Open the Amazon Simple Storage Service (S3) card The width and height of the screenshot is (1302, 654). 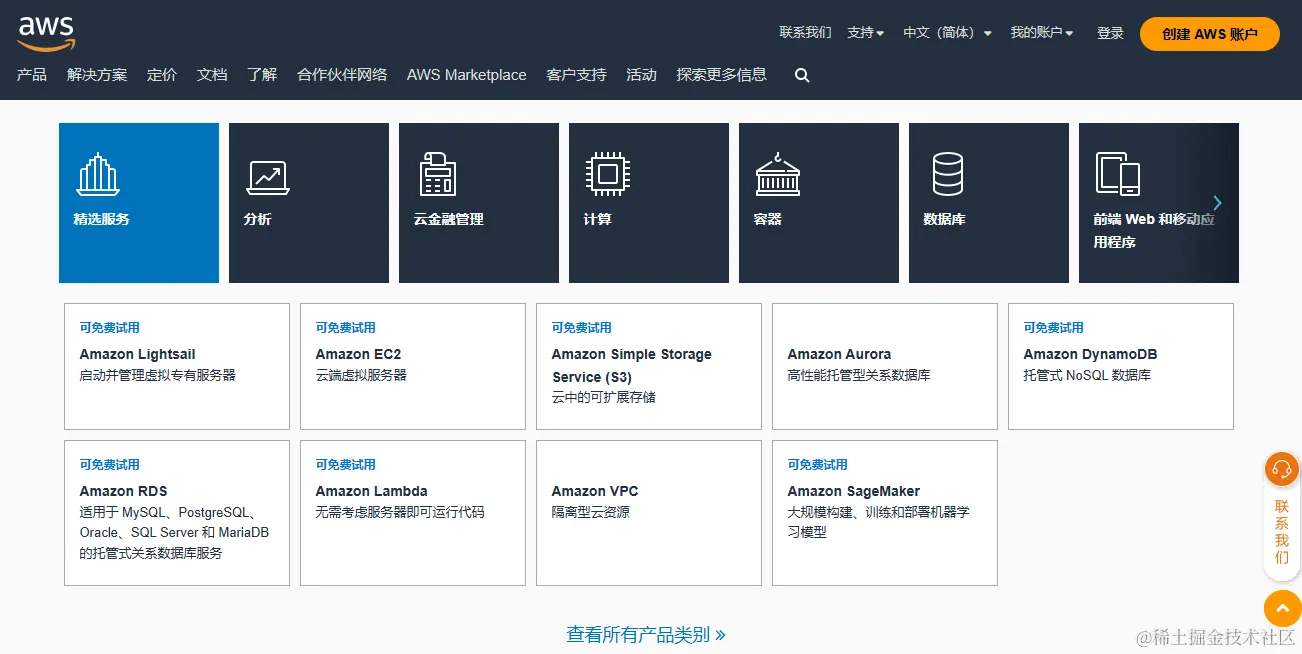point(649,366)
